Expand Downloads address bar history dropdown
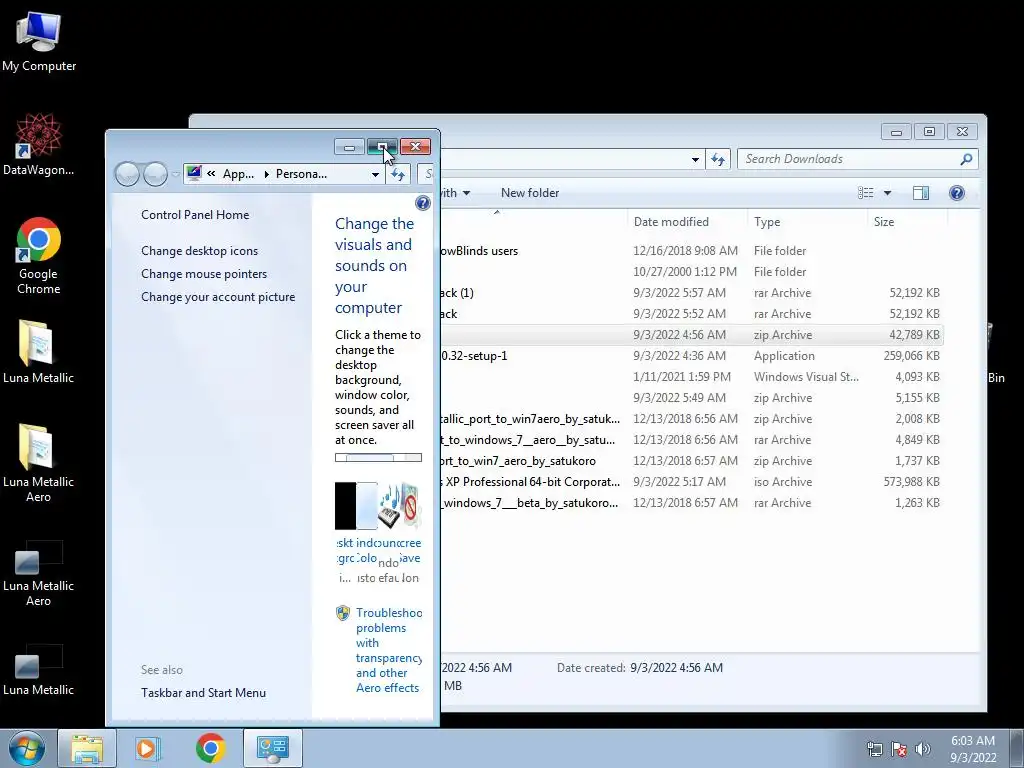The height and width of the screenshot is (768, 1024). (695, 159)
